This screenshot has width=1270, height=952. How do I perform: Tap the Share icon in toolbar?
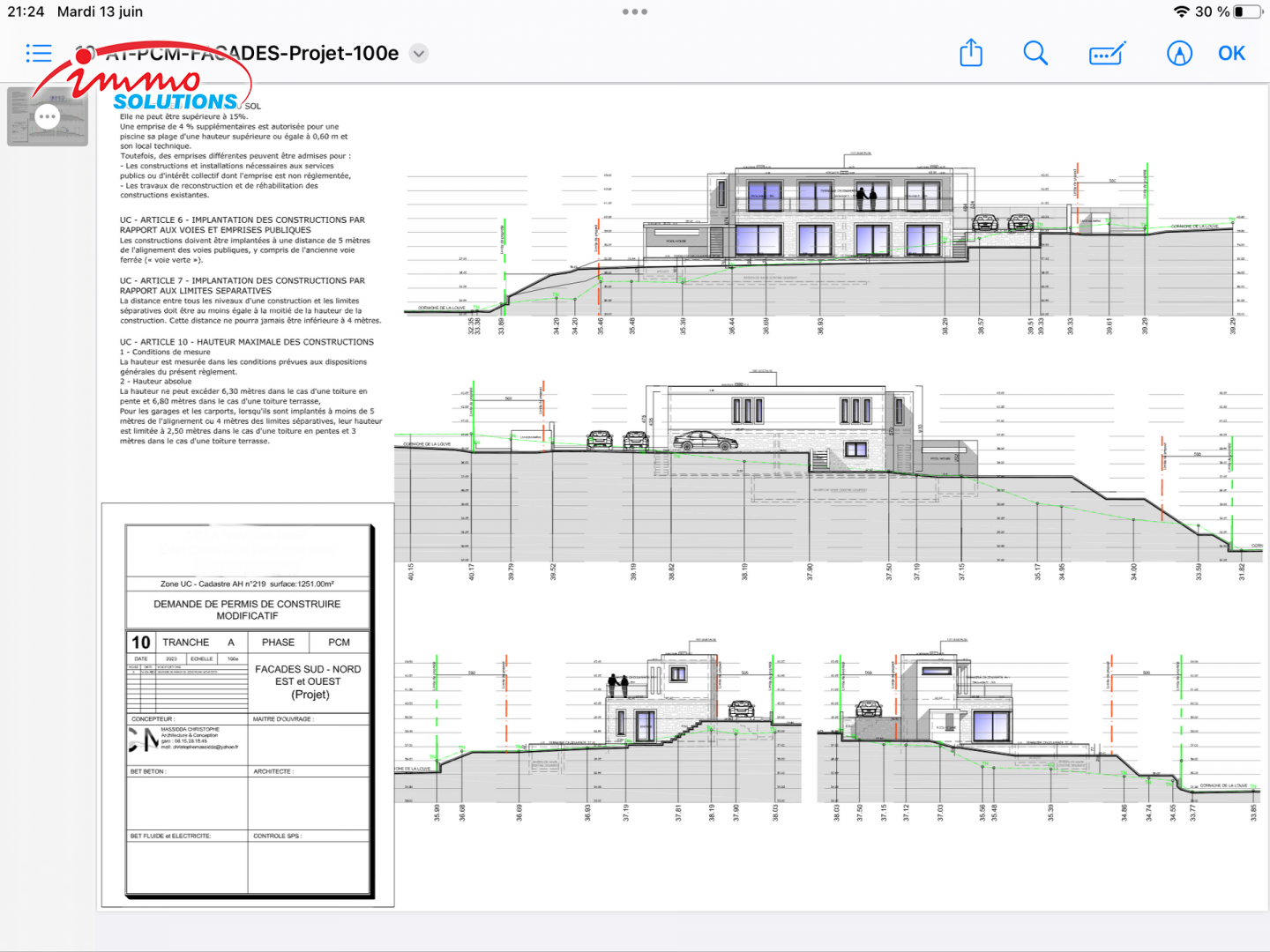coord(971,53)
